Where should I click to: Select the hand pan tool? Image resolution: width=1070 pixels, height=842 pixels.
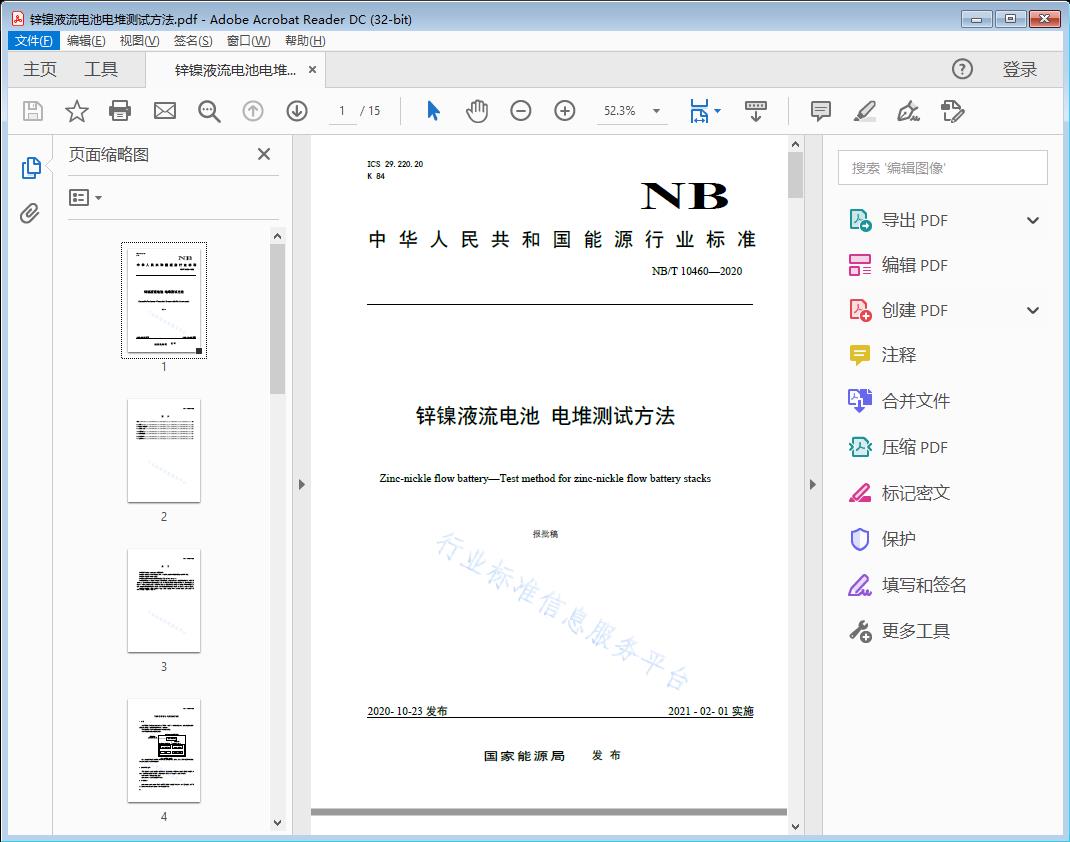coord(477,111)
